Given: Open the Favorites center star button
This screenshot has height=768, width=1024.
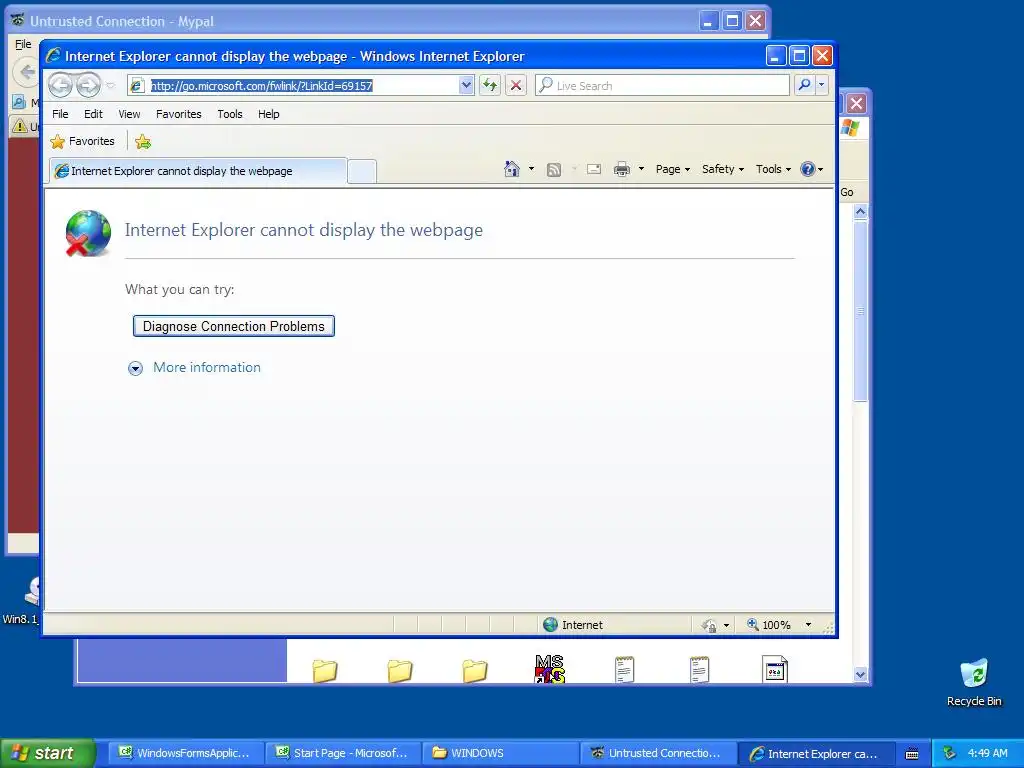Looking at the screenshot, I should coord(82,141).
